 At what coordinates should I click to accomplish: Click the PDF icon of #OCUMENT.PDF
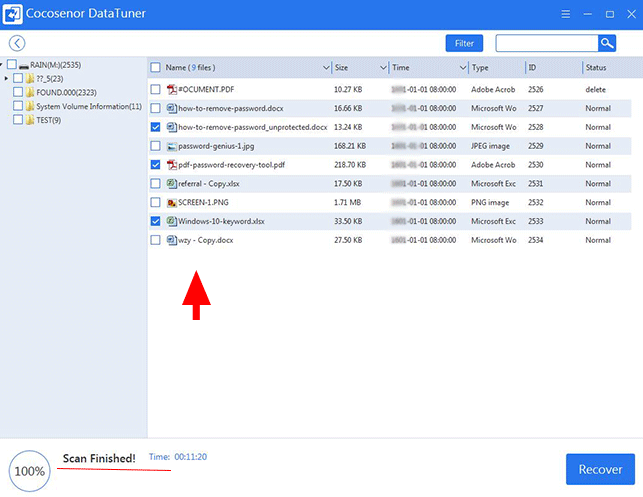[x=171, y=89]
